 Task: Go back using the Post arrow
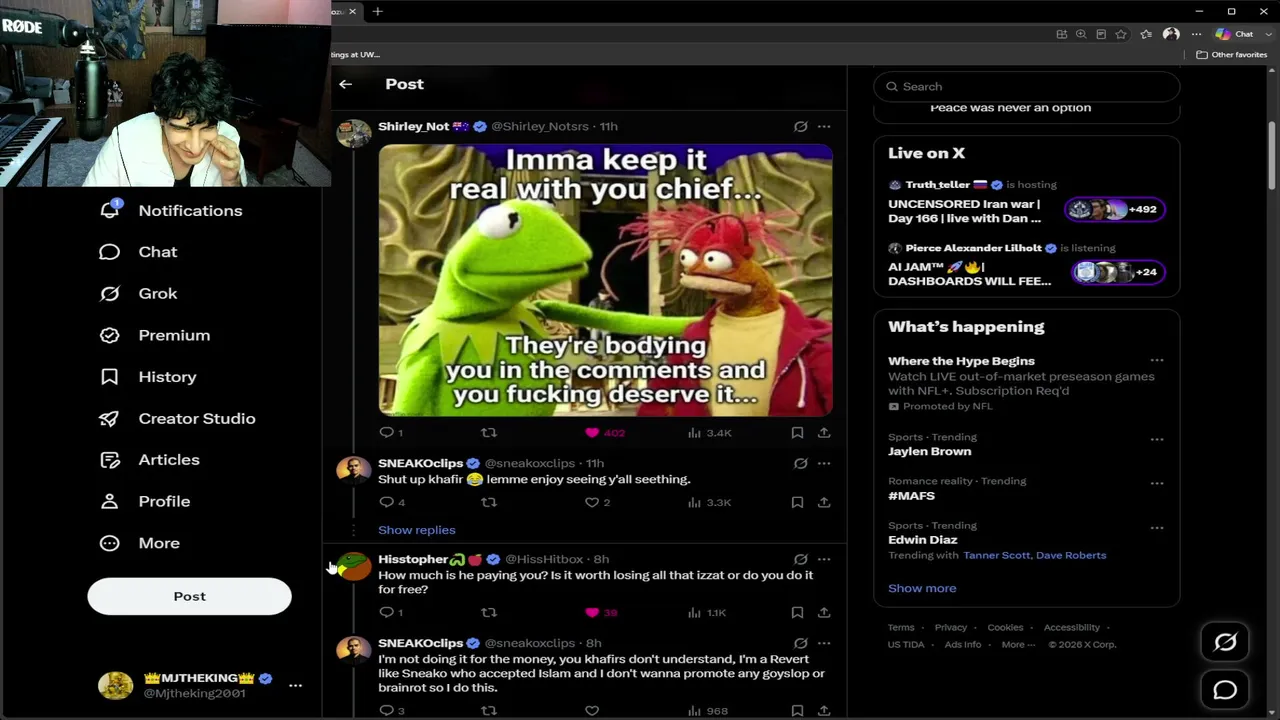345,84
